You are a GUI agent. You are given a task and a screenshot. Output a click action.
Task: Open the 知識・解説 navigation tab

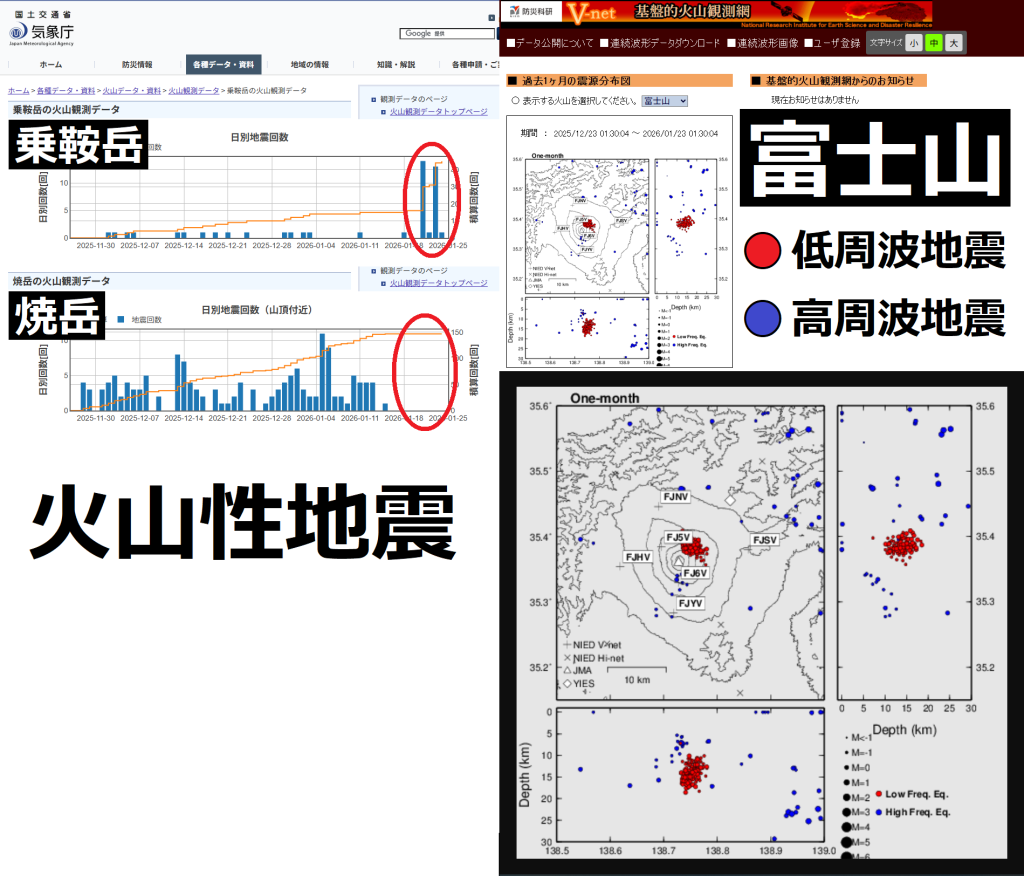click(x=395, y=64)
